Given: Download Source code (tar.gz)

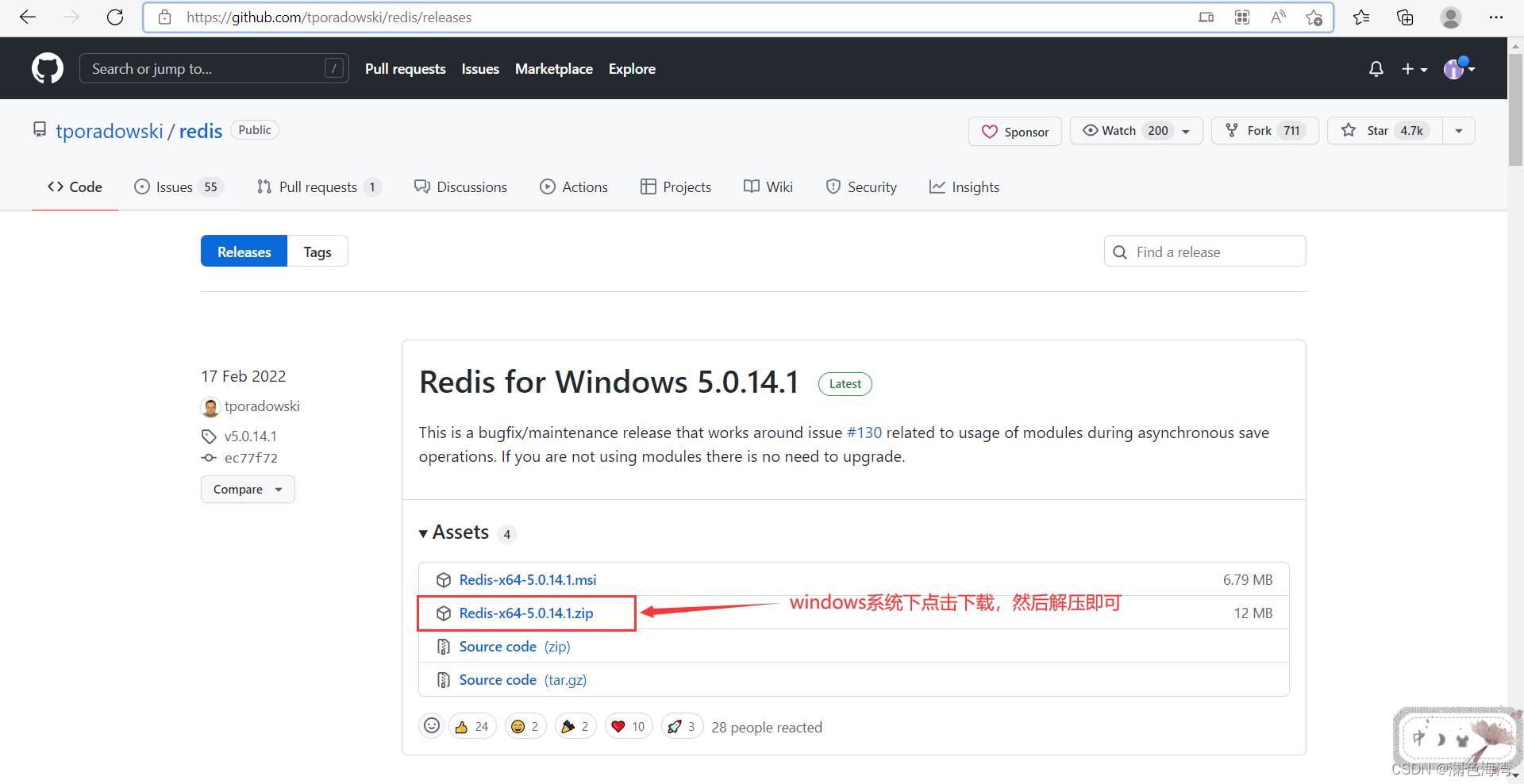Looking at the screenshot, I should point(523,680).
